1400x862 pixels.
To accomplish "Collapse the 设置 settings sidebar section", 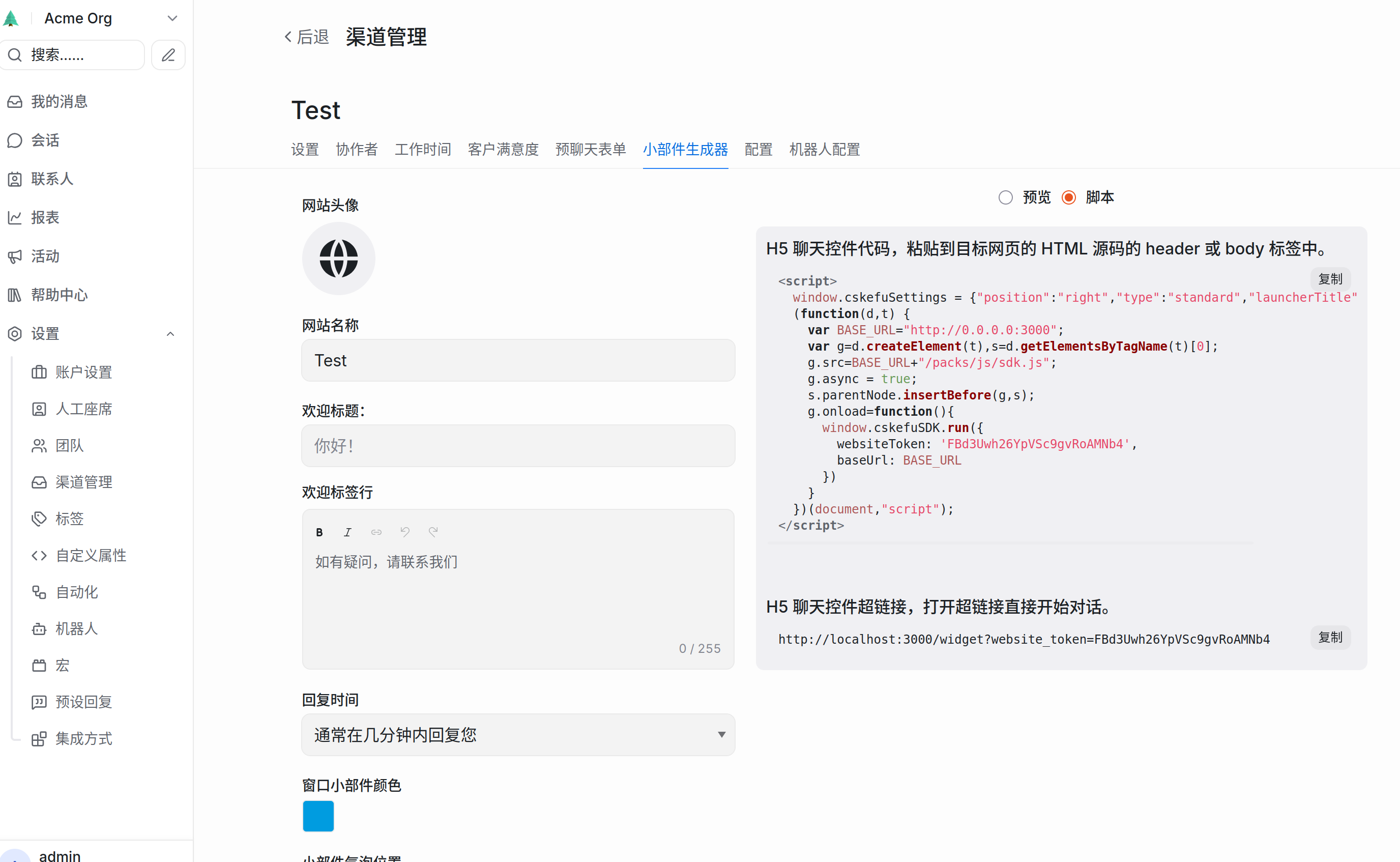I will pos(170,333).
